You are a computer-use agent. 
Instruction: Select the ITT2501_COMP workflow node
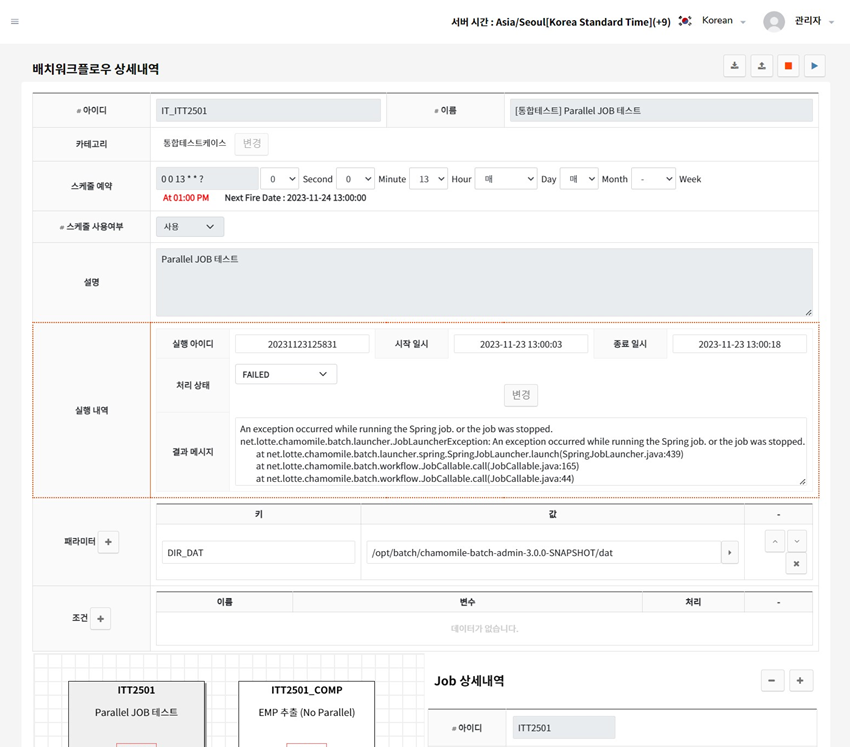[306, 713]
